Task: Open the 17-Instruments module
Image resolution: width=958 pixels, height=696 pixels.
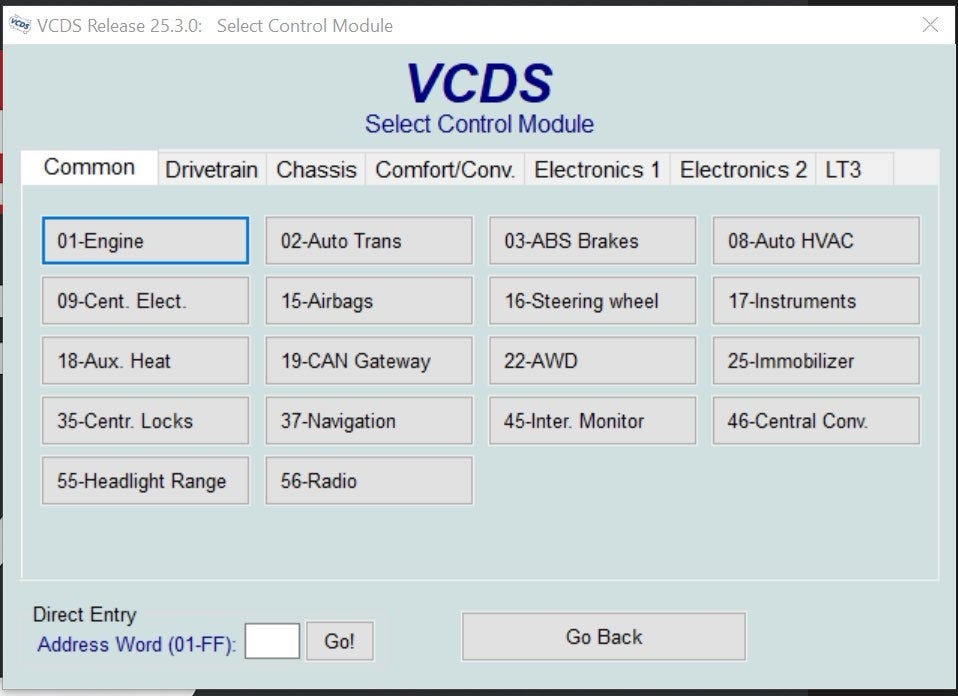Action: pos(816,300)
